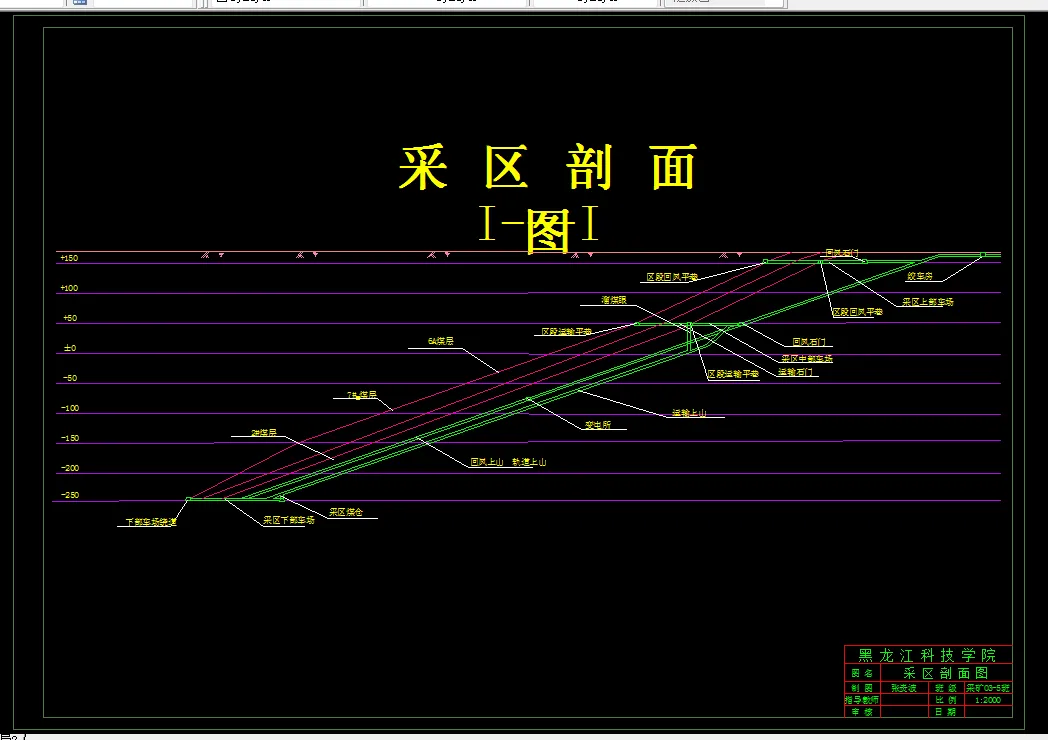Select the drafter name 张贵波 in title block
This screenshot has width=1048, height=740.
pos(903,688)
